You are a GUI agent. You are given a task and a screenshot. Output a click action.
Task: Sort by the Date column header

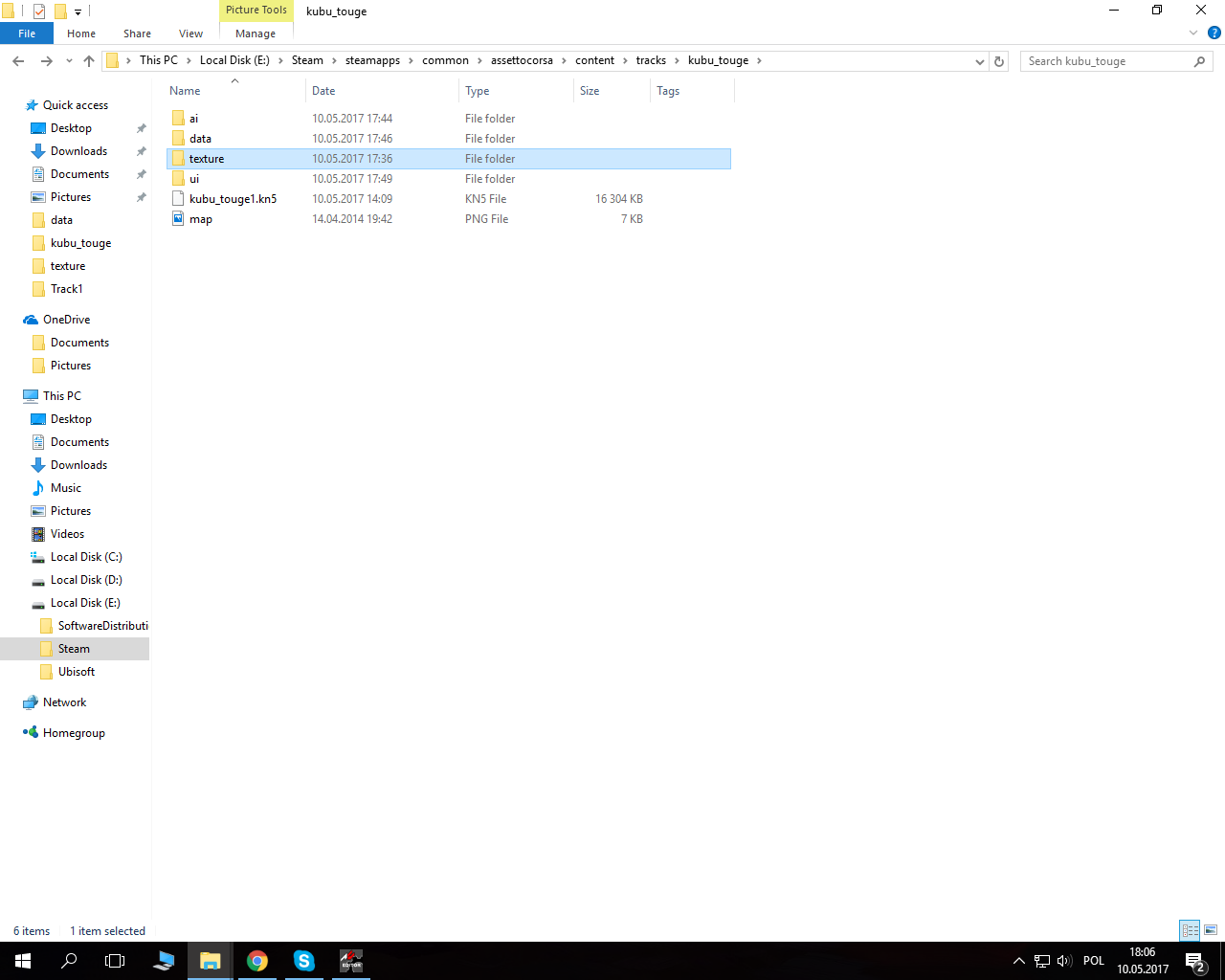383,91
